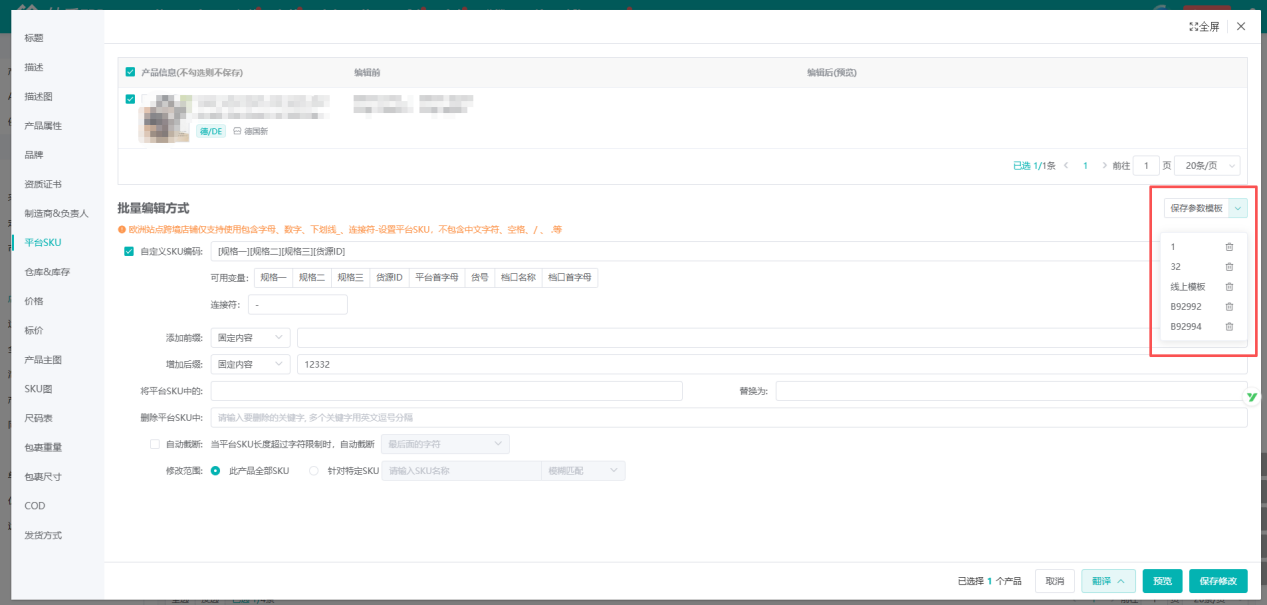The width and height of the screenshot is (1267, 605).
Task: Open the 保存参数模板 dropdown arrow
Action: [1238, 208]
